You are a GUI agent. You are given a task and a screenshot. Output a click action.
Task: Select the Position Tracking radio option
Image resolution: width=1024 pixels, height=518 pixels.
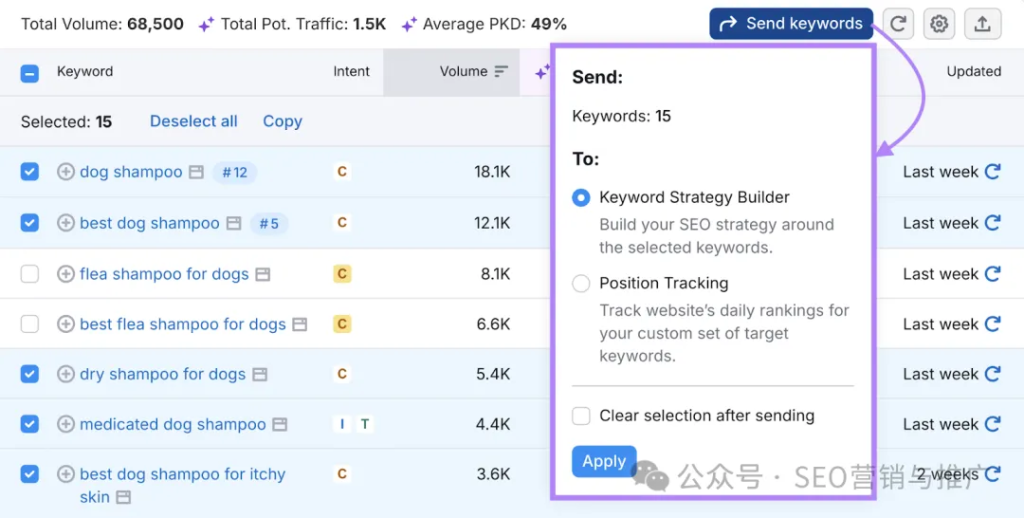[x=581, y=284]
